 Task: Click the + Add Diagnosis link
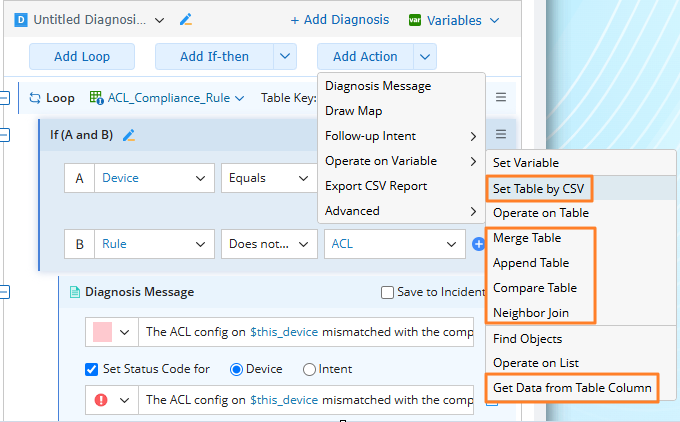[x=339, y=20]
